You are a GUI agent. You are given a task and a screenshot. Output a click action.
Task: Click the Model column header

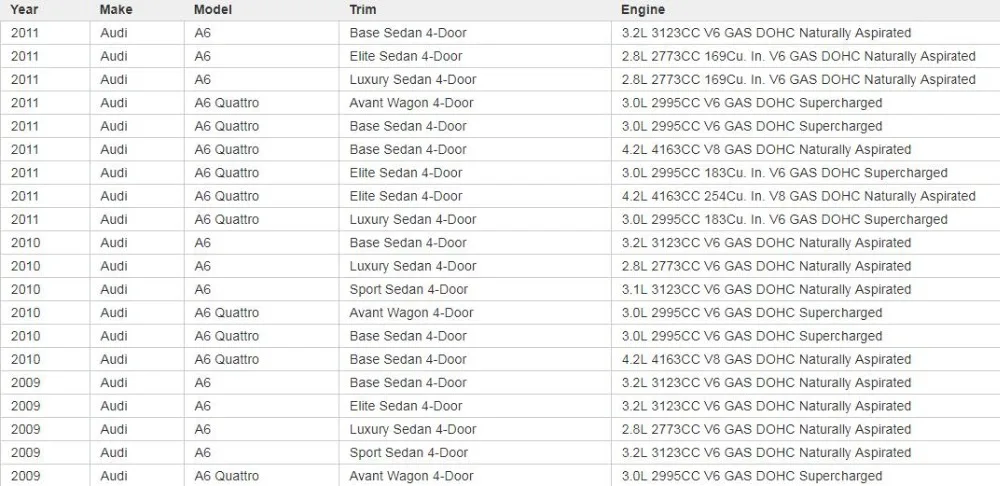[261, 10]
